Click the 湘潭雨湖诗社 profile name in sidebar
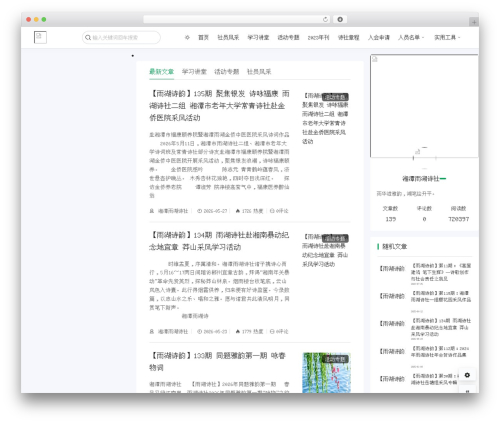500x423 pixels. pyautogui.click(x=421, y=179)
